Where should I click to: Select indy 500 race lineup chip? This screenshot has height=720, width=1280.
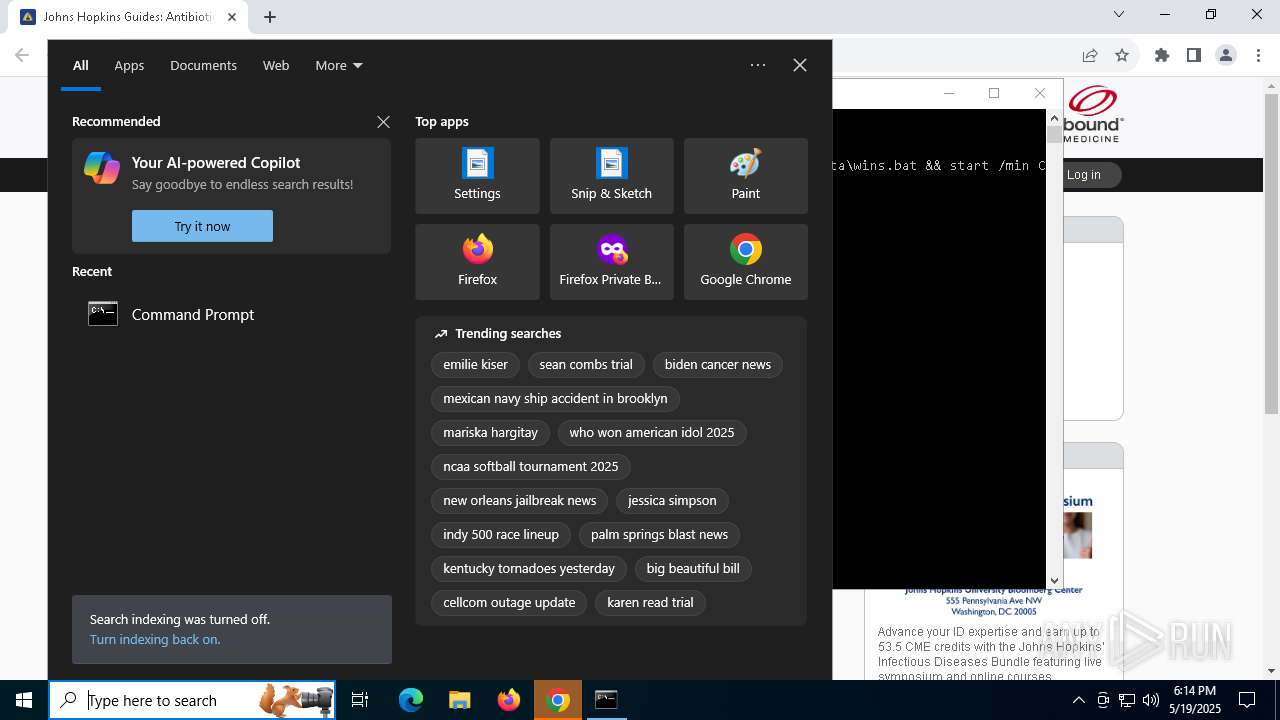(x=501, y=535)
